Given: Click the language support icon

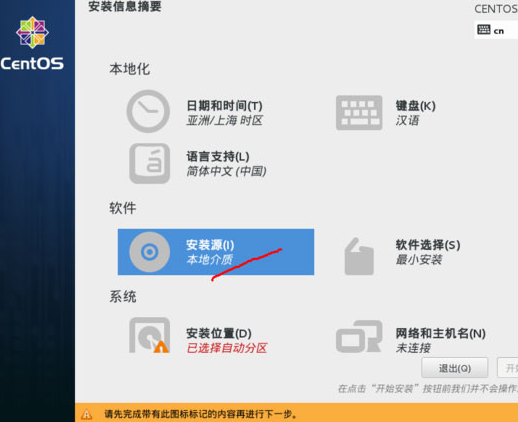Looking at the screenshot, I should [x=150, y=163].
